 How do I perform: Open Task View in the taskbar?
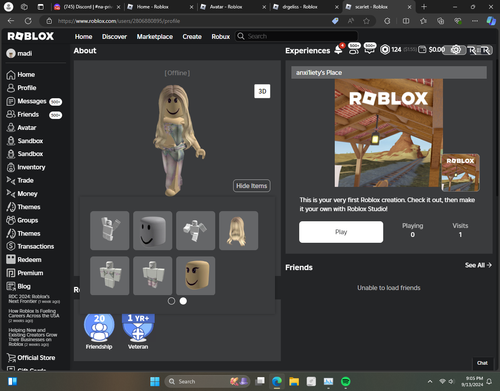click(x=260, y=381)
